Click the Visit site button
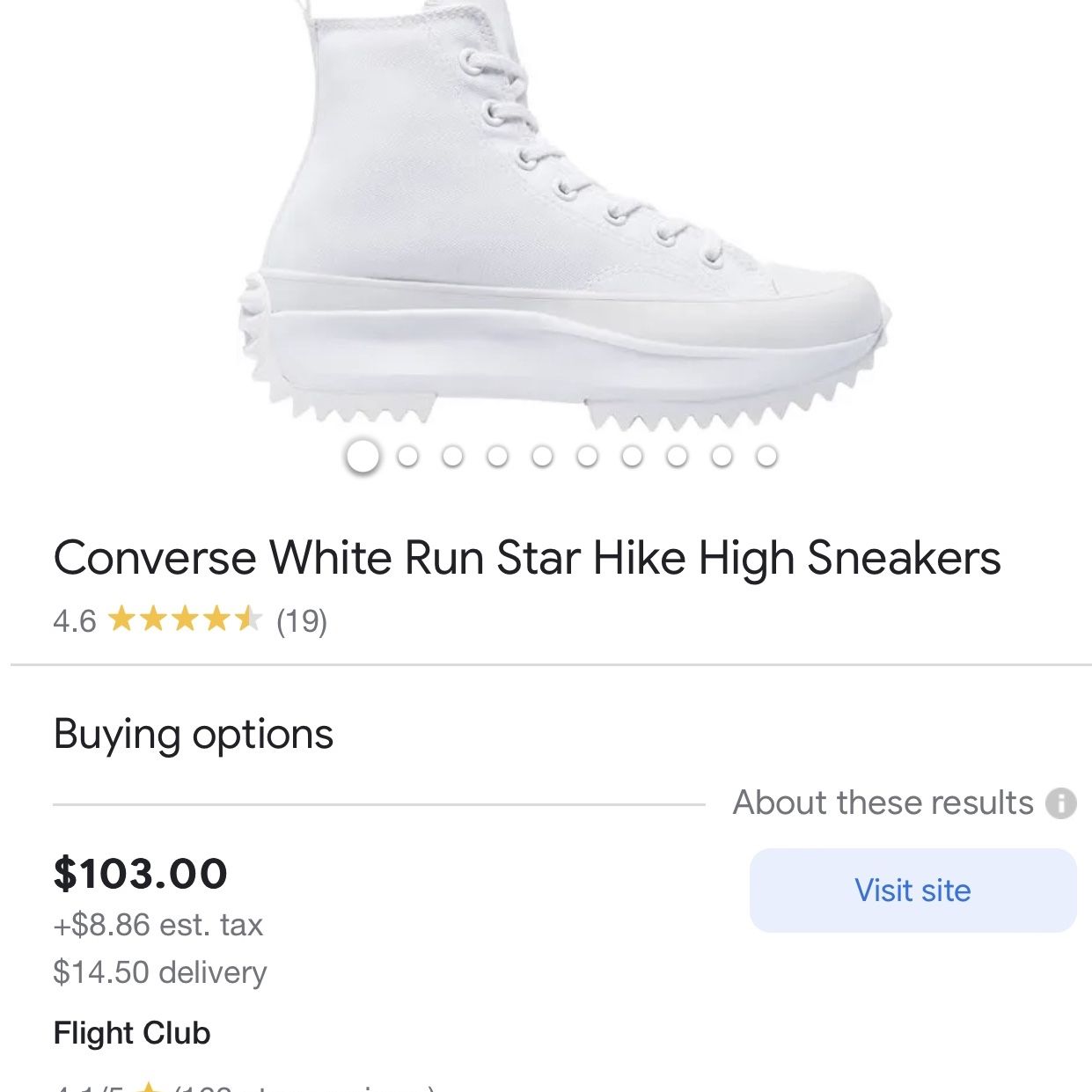The image size is (1092, 1092). tap(912, 890)
